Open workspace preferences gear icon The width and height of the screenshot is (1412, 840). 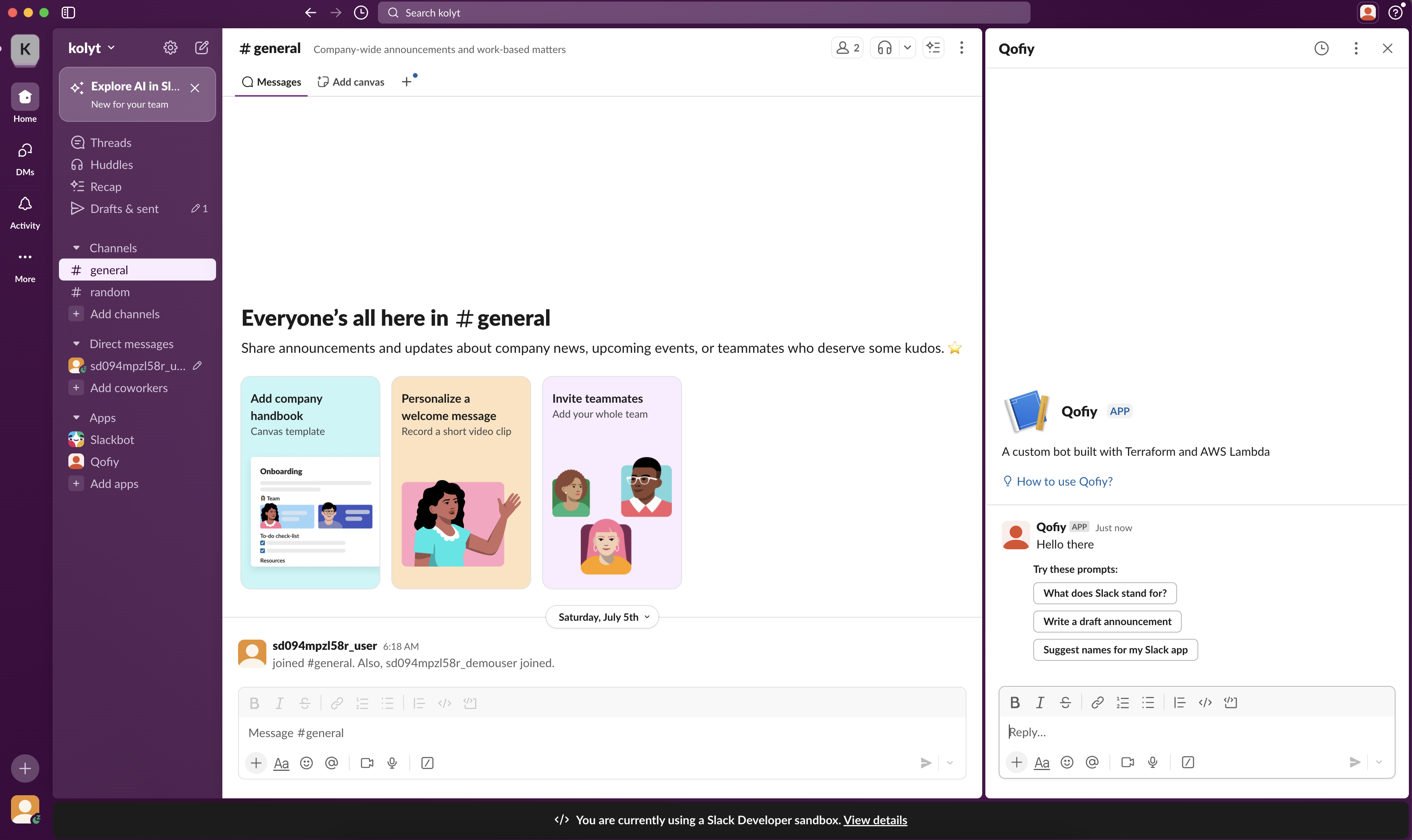click(x=171, y=48)
